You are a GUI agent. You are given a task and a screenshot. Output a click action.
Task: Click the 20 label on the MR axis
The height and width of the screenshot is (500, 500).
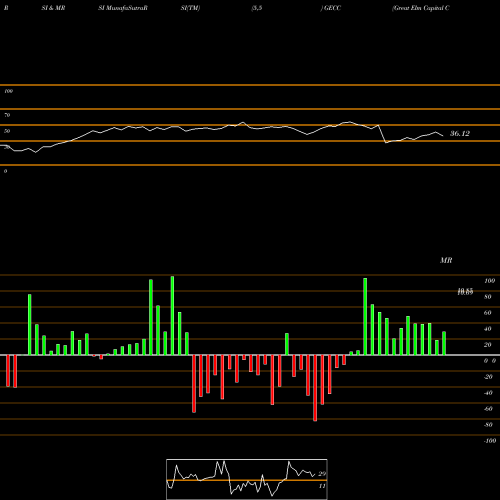click(488, 345)
